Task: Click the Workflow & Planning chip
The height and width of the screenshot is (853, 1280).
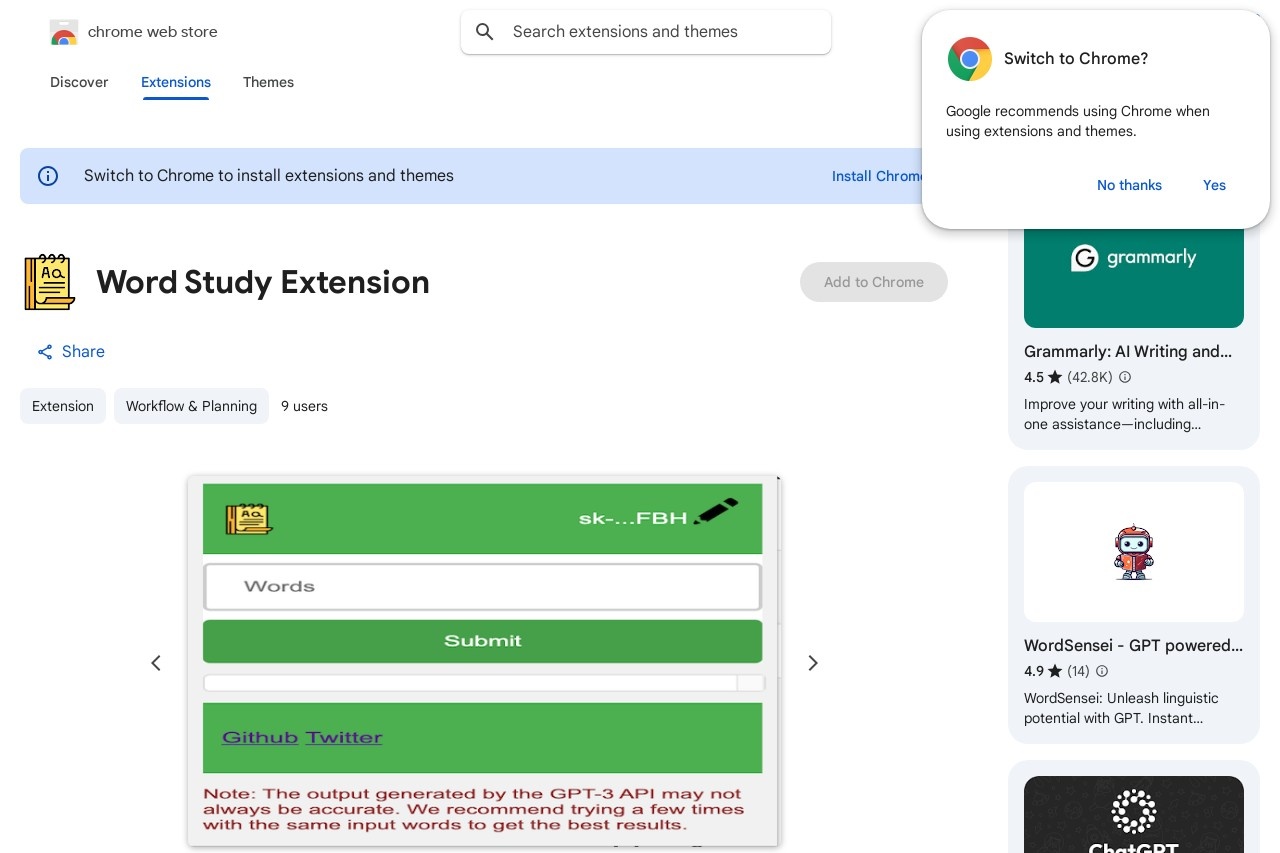Action: 191,406
